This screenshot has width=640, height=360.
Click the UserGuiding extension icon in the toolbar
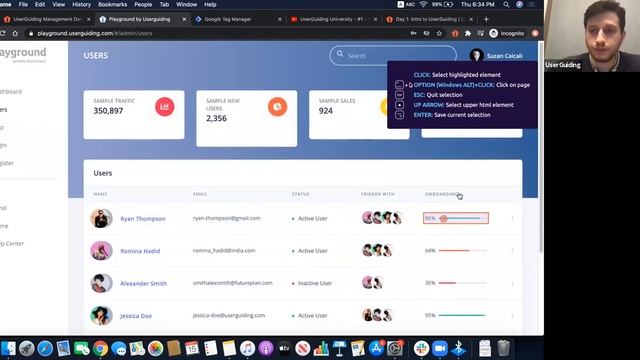pos(455,33)
